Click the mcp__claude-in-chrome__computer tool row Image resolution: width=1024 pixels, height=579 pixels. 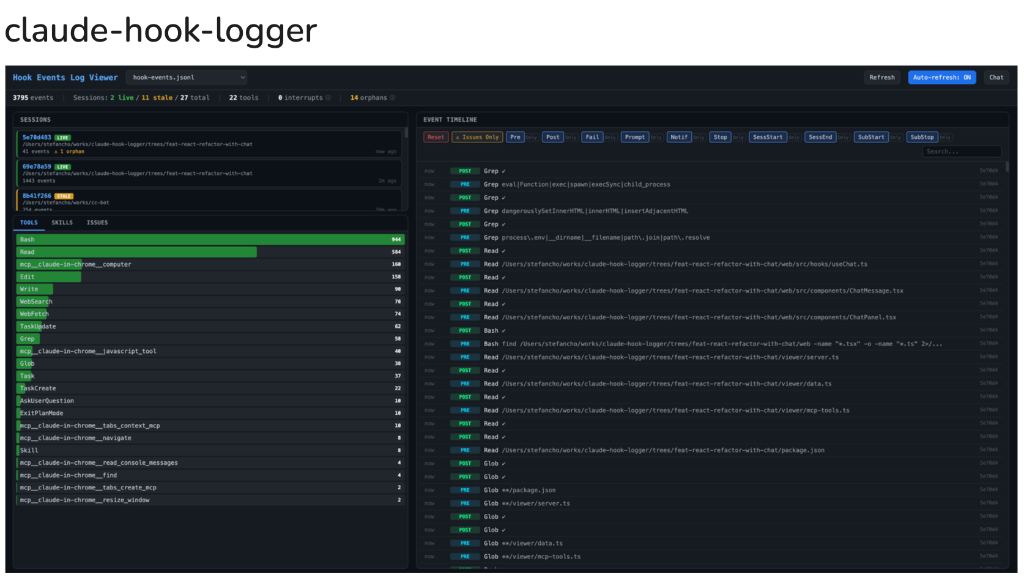click(x=210, y=264)
